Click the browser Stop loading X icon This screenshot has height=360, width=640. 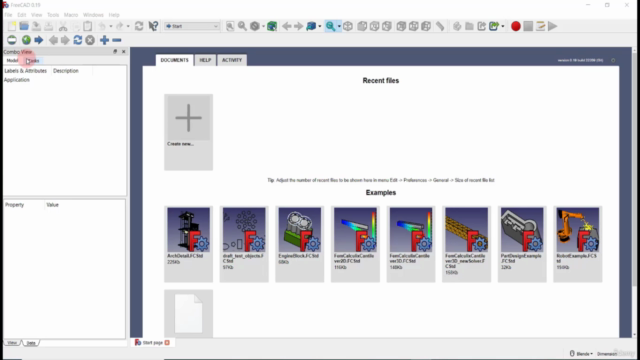tap(90, 40)
